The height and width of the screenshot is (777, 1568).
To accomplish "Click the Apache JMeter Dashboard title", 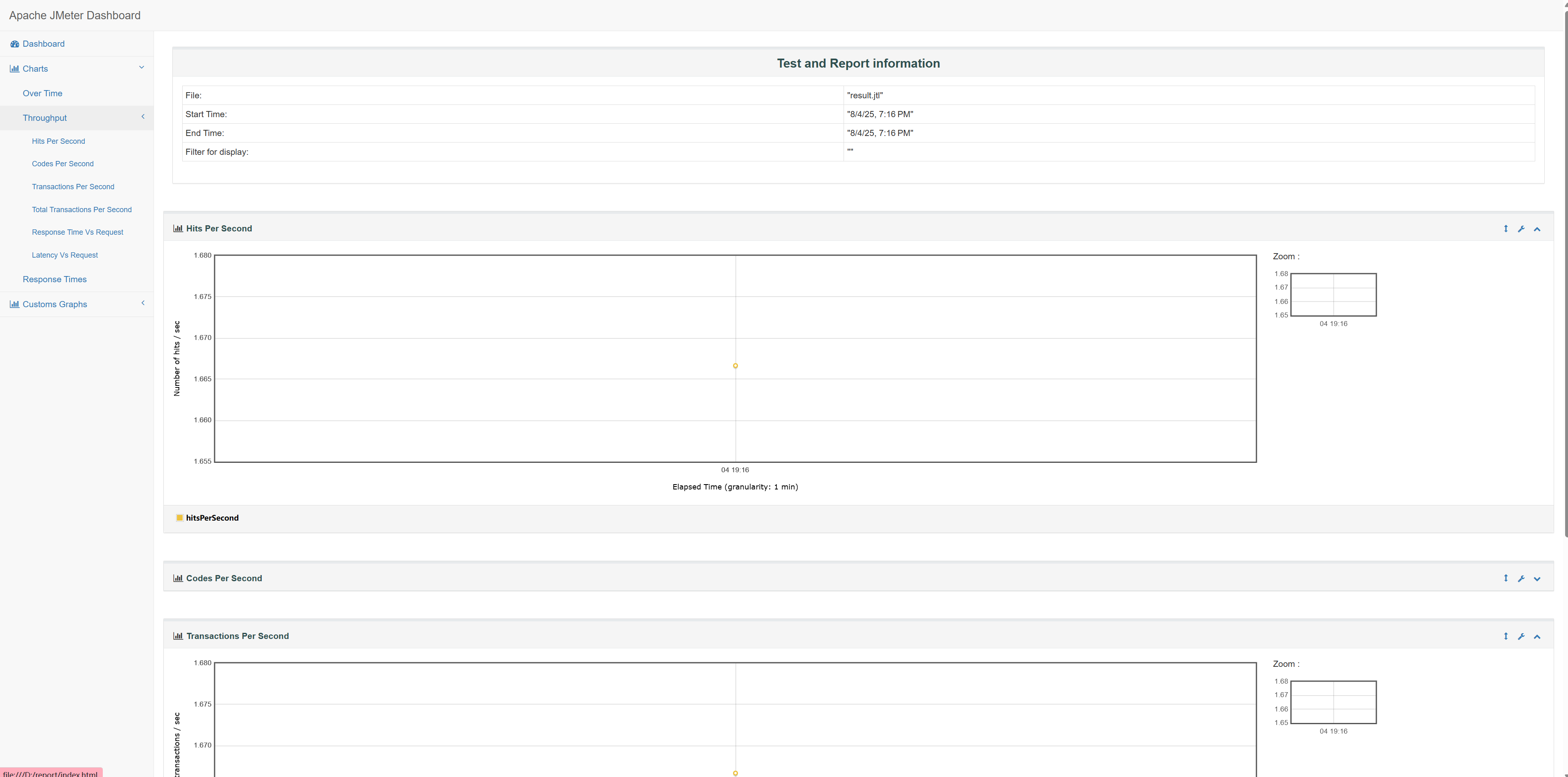I will (75, 15).
